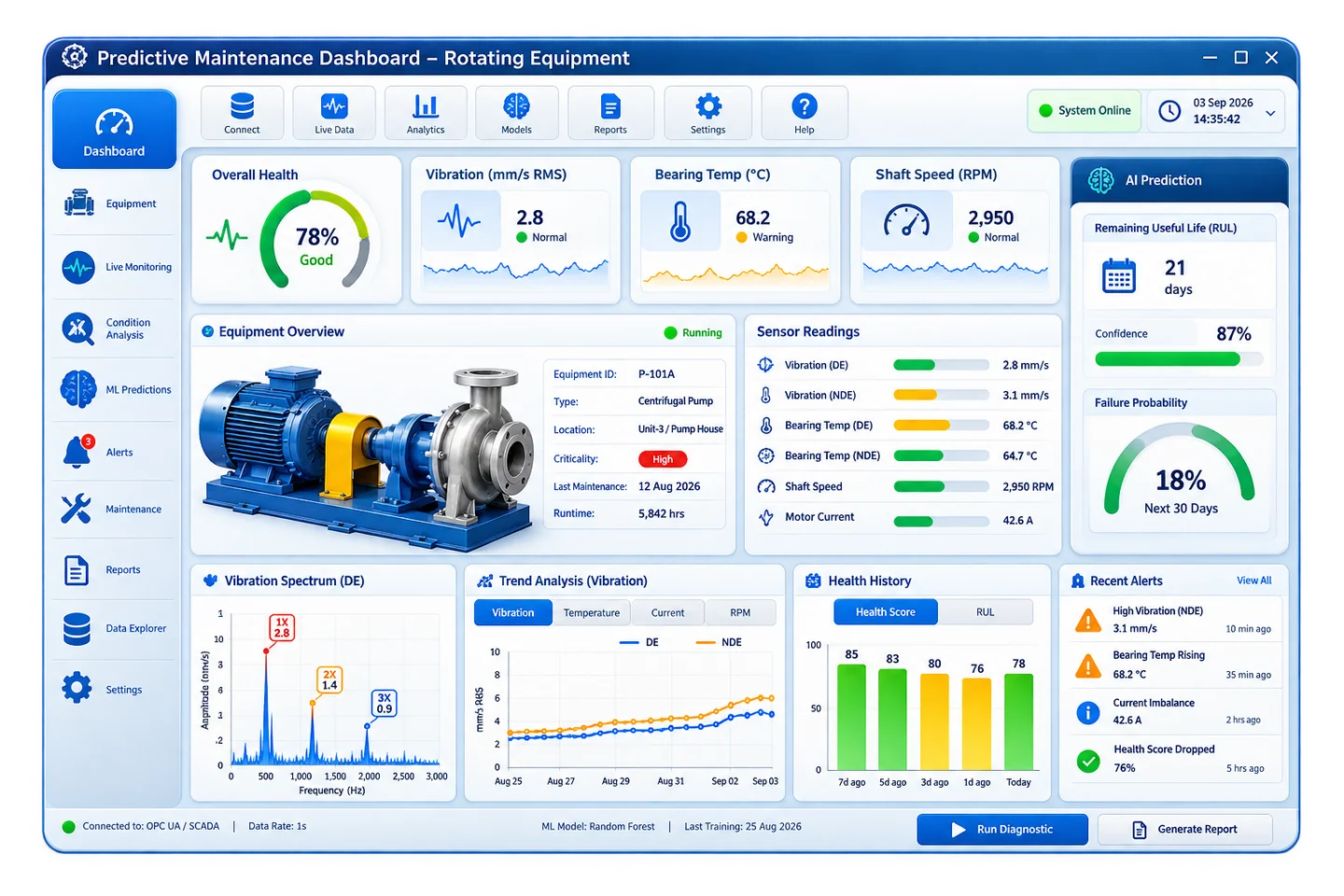Open the High Vibration (NDE) alert
Screen dimensions: 1344x896
[1176, 620]
